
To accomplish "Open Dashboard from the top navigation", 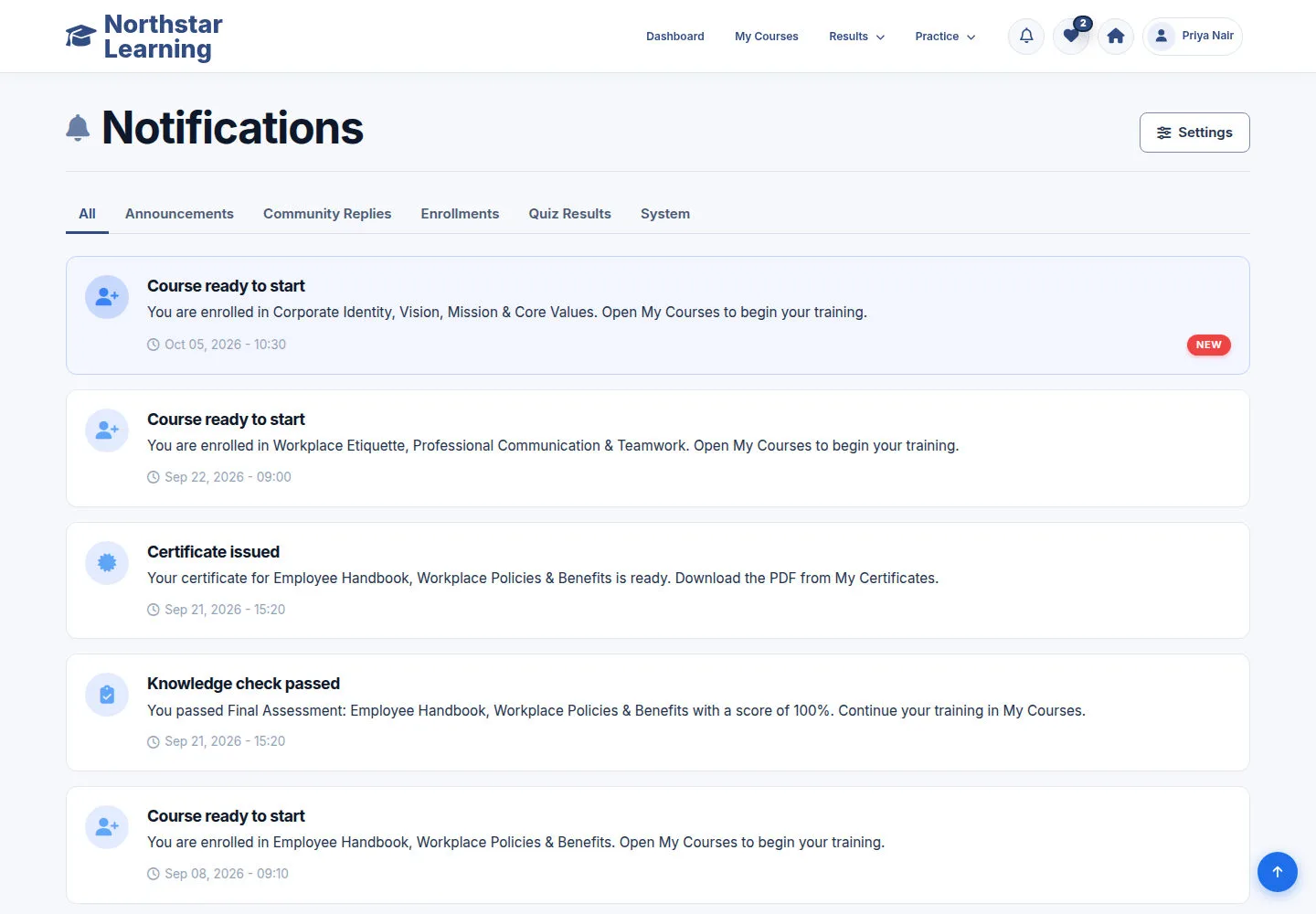I will click(675, 37).
